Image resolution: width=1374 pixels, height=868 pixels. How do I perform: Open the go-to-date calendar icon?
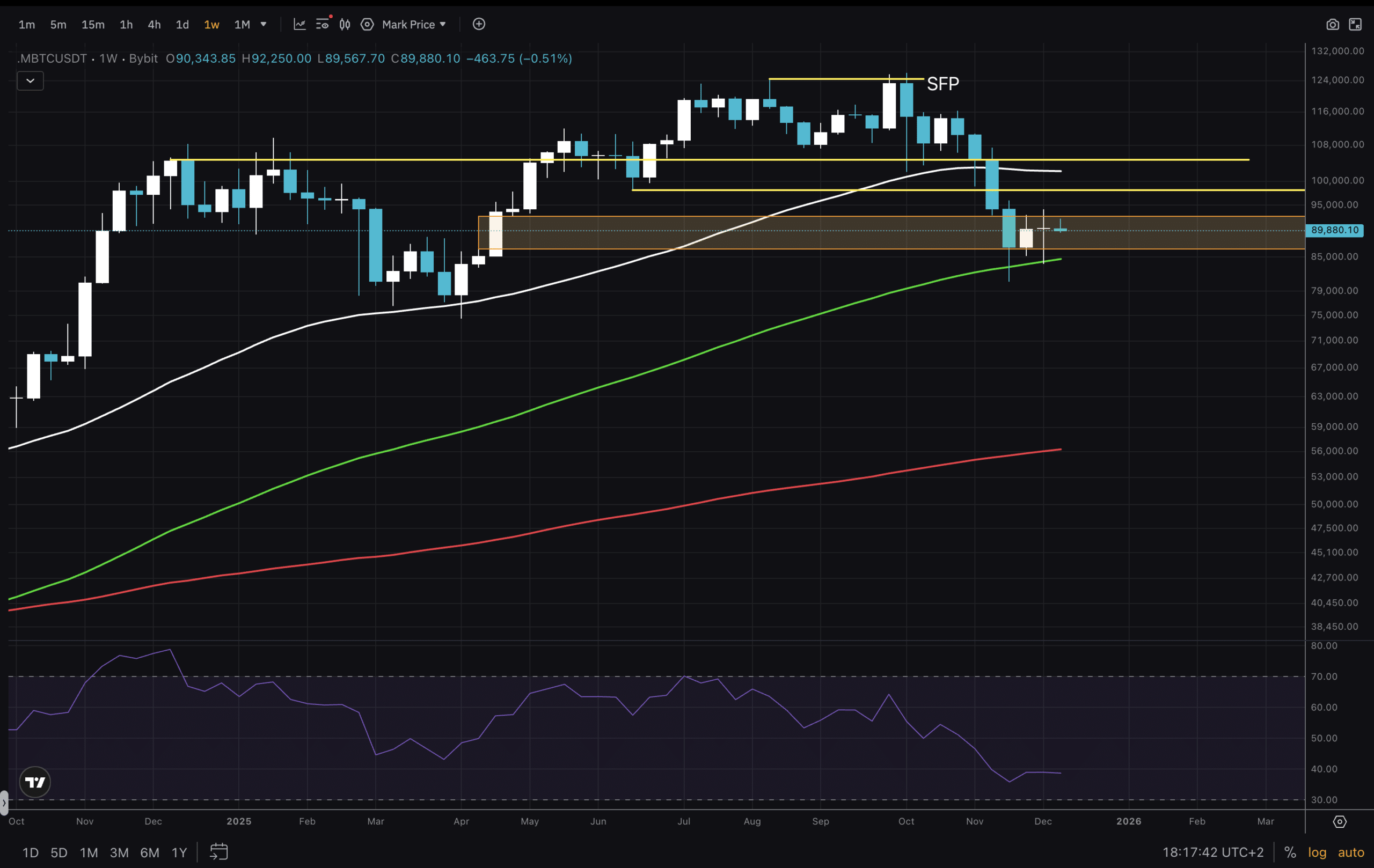218,852
